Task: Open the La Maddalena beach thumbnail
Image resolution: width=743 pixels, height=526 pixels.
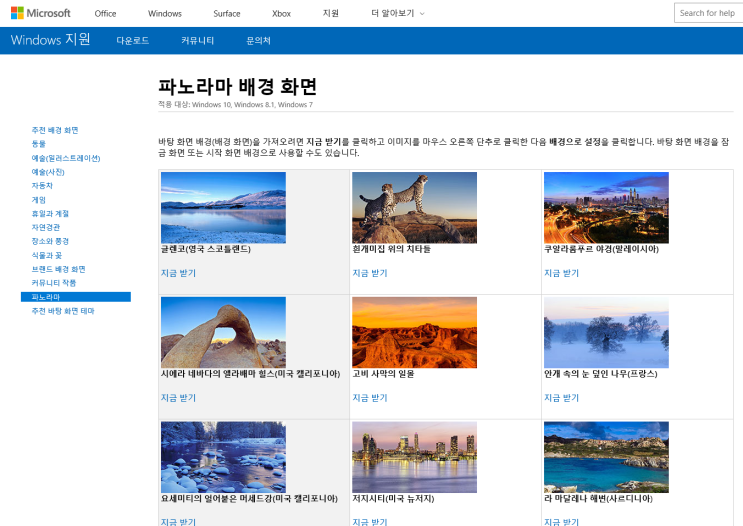Action: [x=606, y=457]
